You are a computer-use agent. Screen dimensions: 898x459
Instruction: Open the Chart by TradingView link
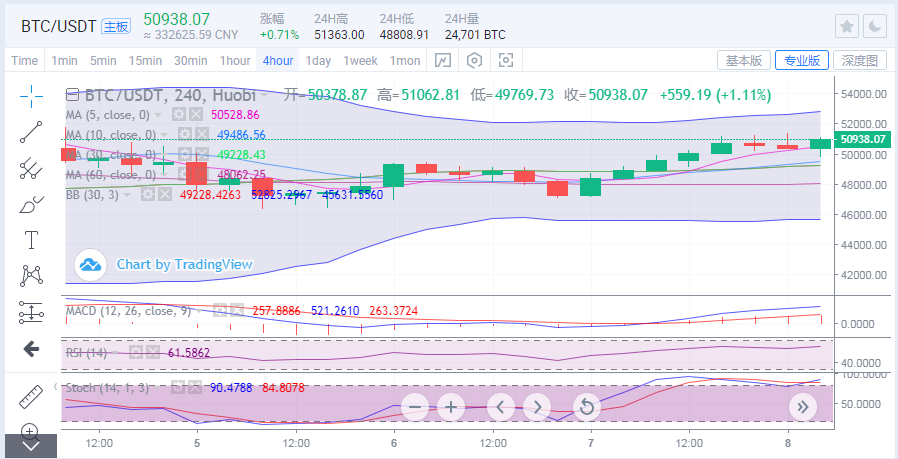click(x=184, y=264)
